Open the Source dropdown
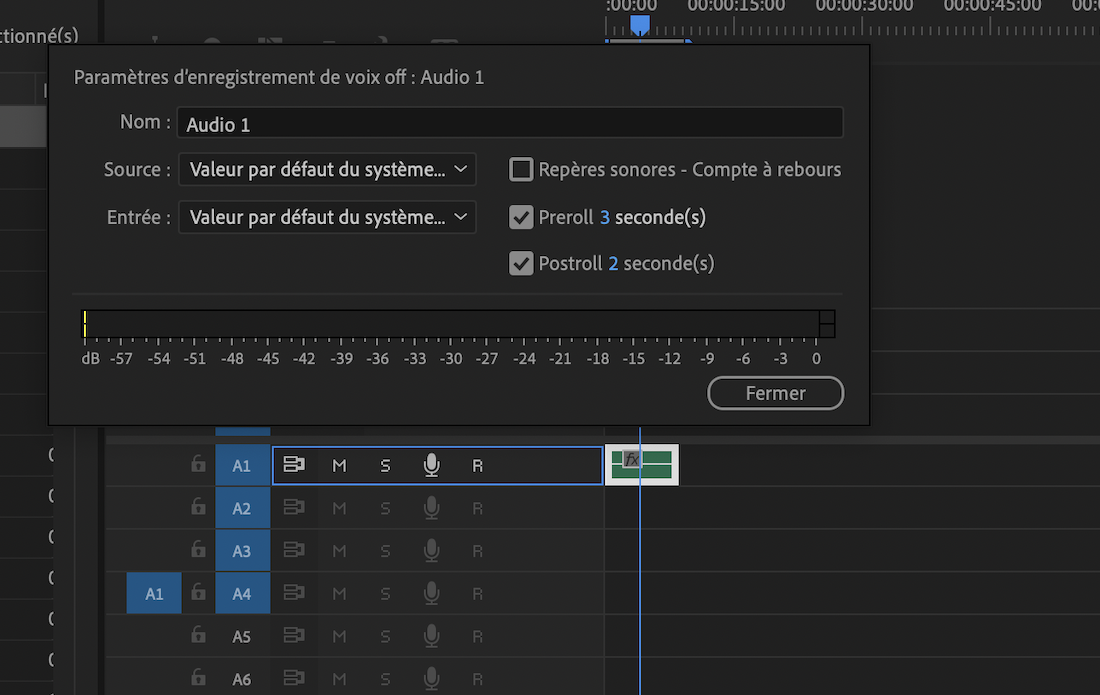 (328, 169)
